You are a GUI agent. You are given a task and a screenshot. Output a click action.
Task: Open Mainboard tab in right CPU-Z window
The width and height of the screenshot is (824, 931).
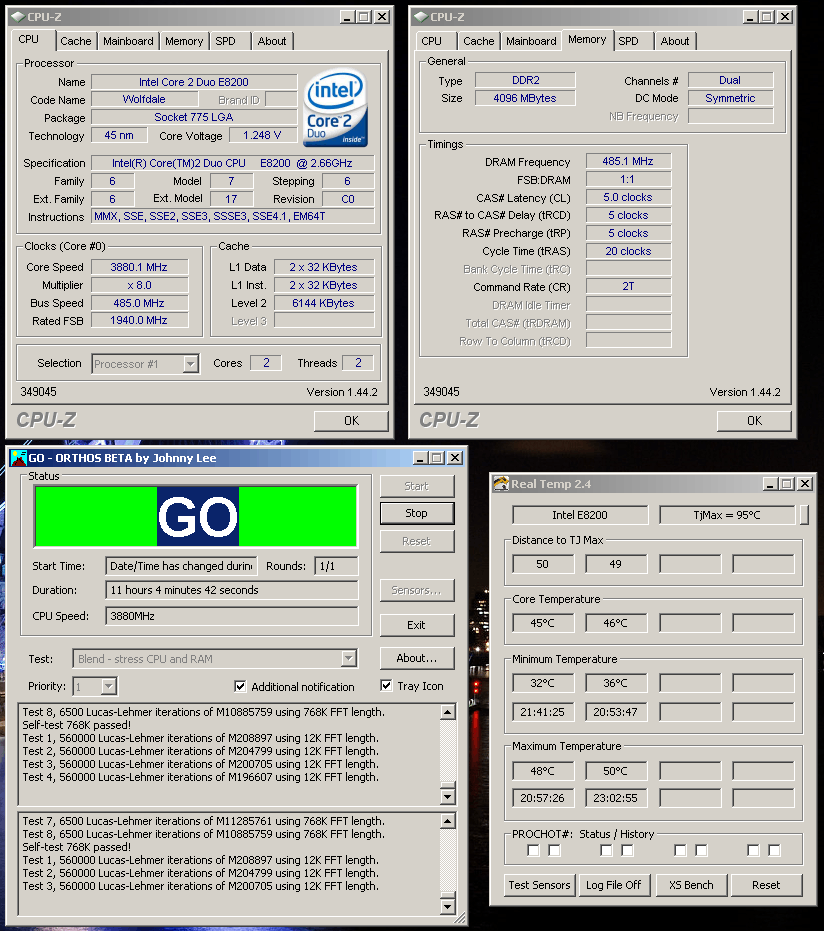531,41
